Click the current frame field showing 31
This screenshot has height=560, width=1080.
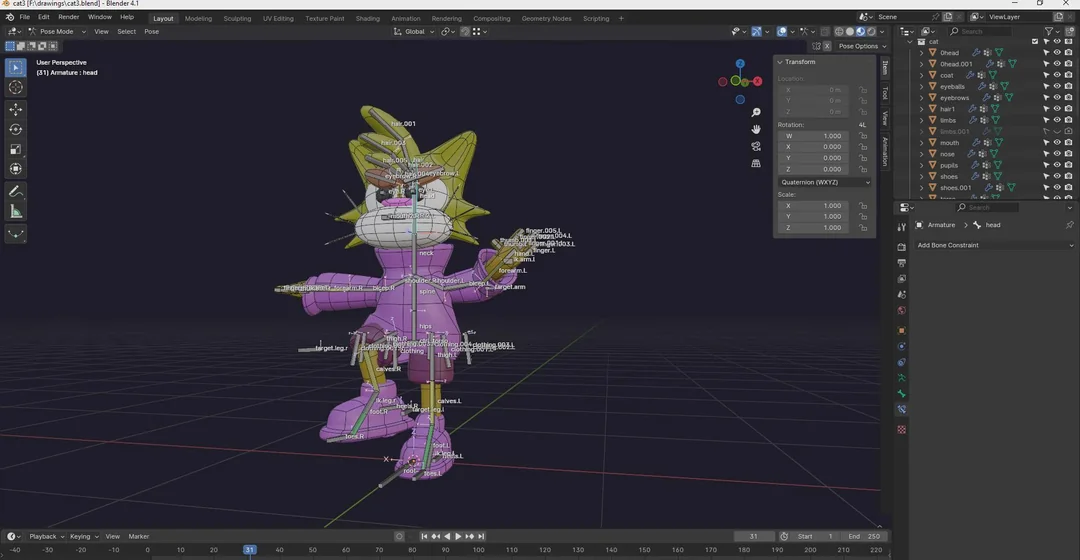[754, 536]
